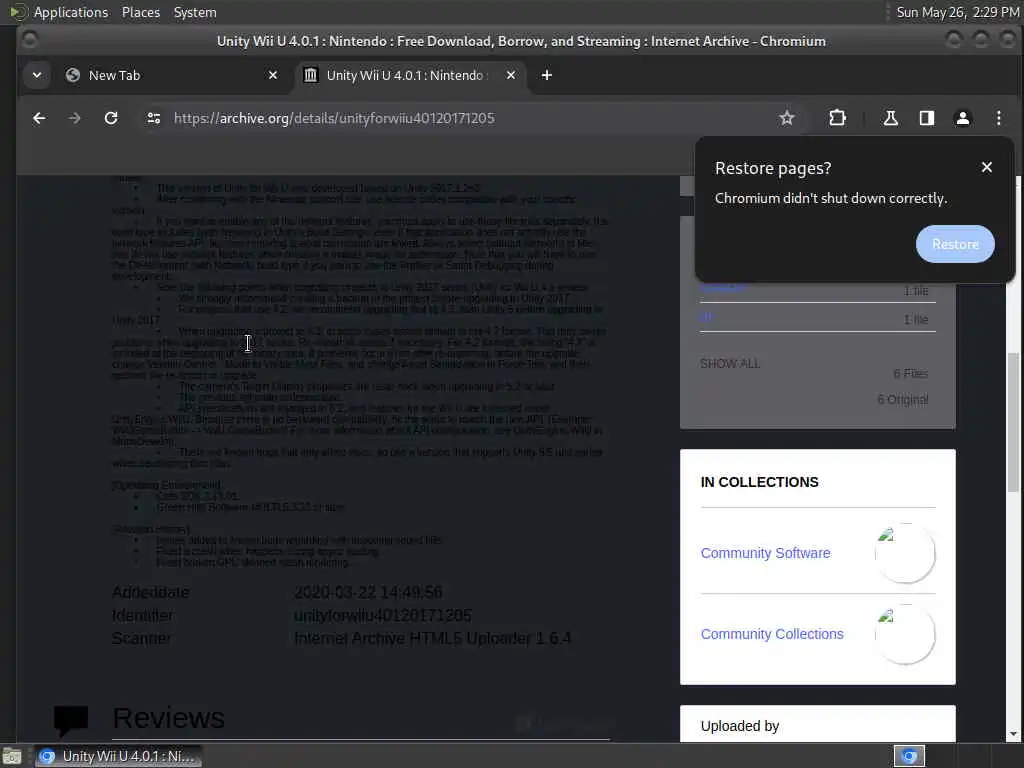1024x768 pixels.
Task: Click the 6 Original text
Action: coord(903,400)
